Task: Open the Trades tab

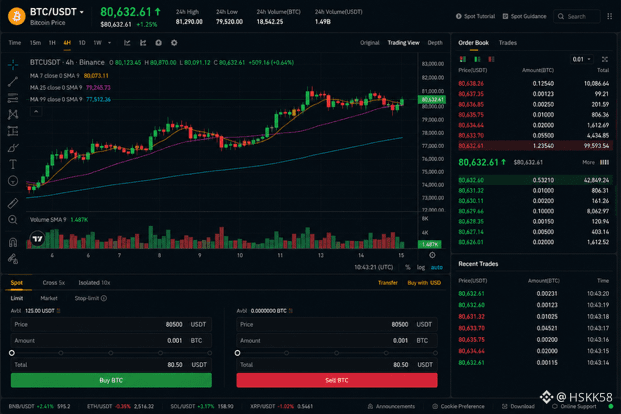Action: point(508,43)
